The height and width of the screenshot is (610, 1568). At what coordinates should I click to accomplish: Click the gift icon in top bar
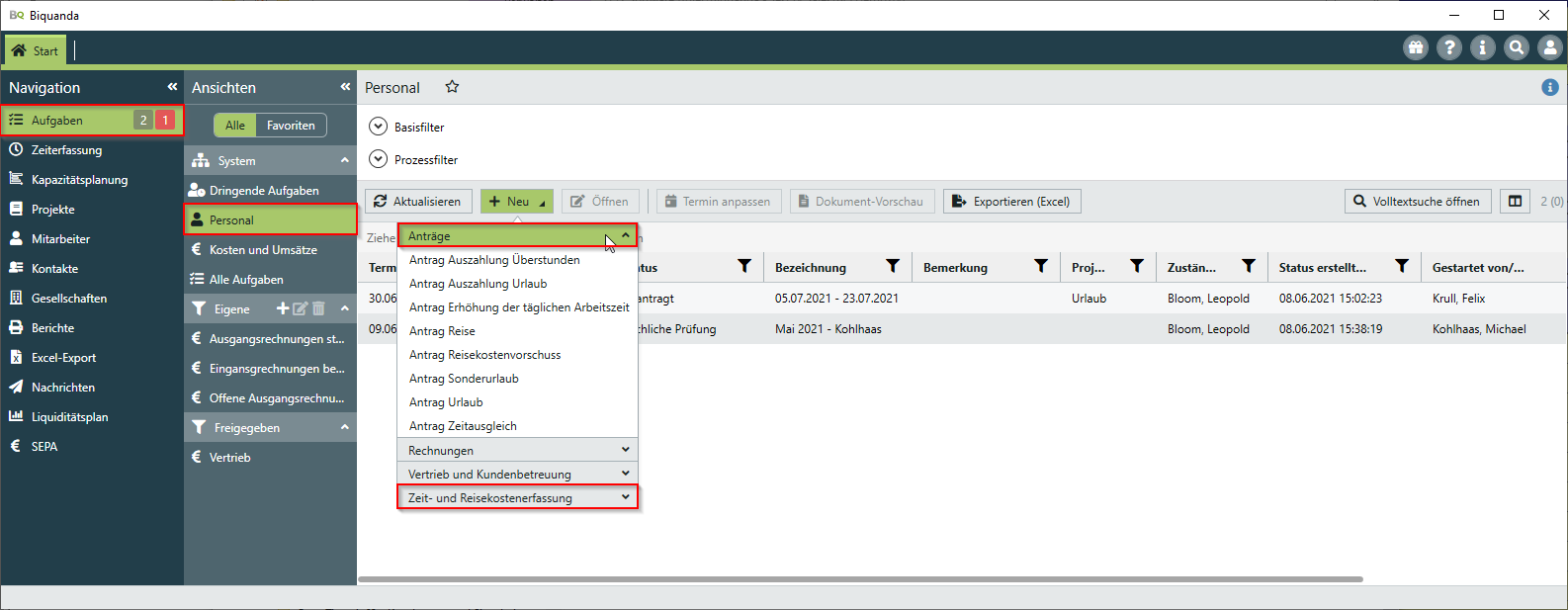click(x=1416, y=47)
